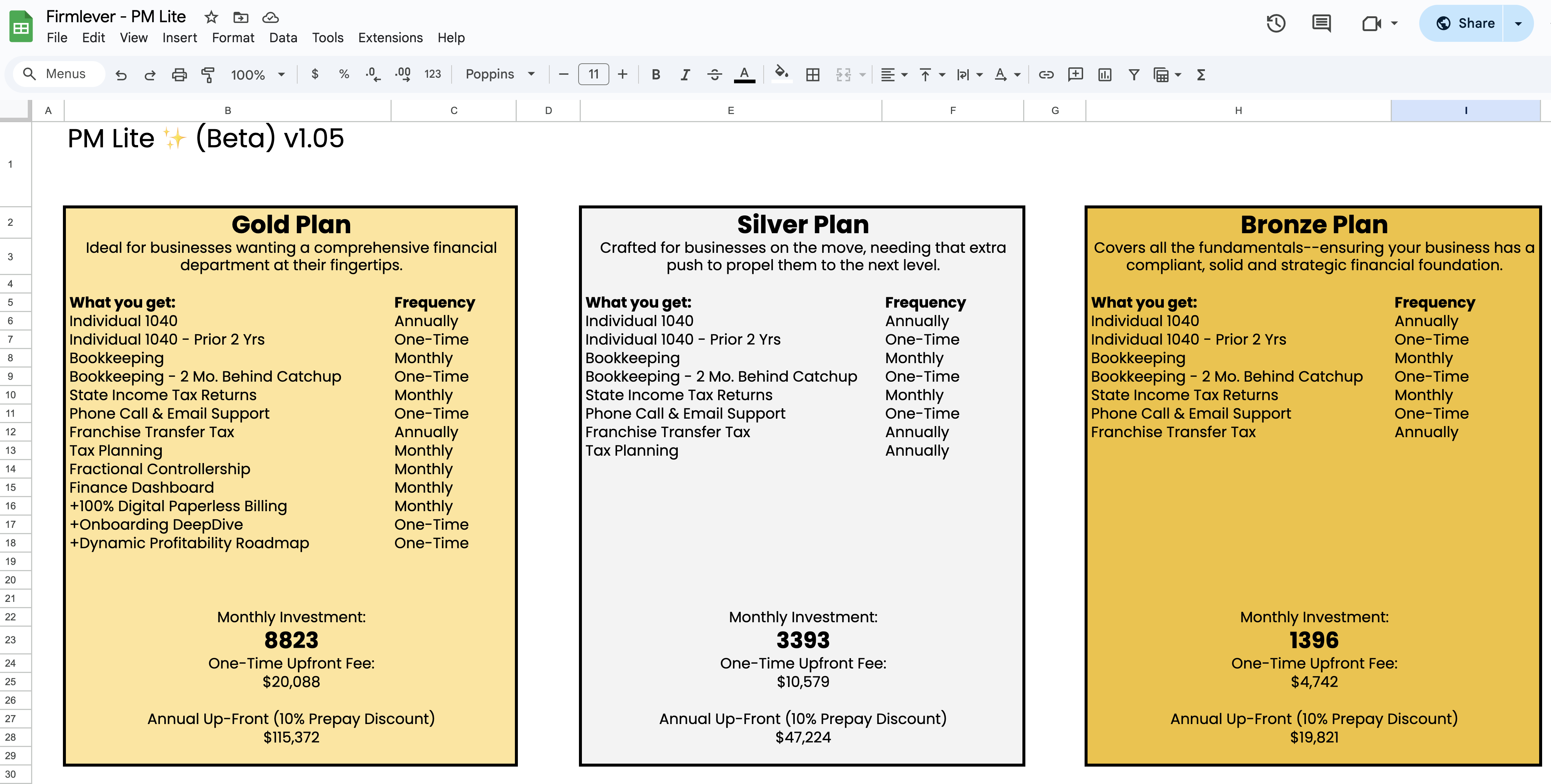Click the print icon
Image resolution: width=1551 pixels, height=784 pixels.
coord(179,75)
